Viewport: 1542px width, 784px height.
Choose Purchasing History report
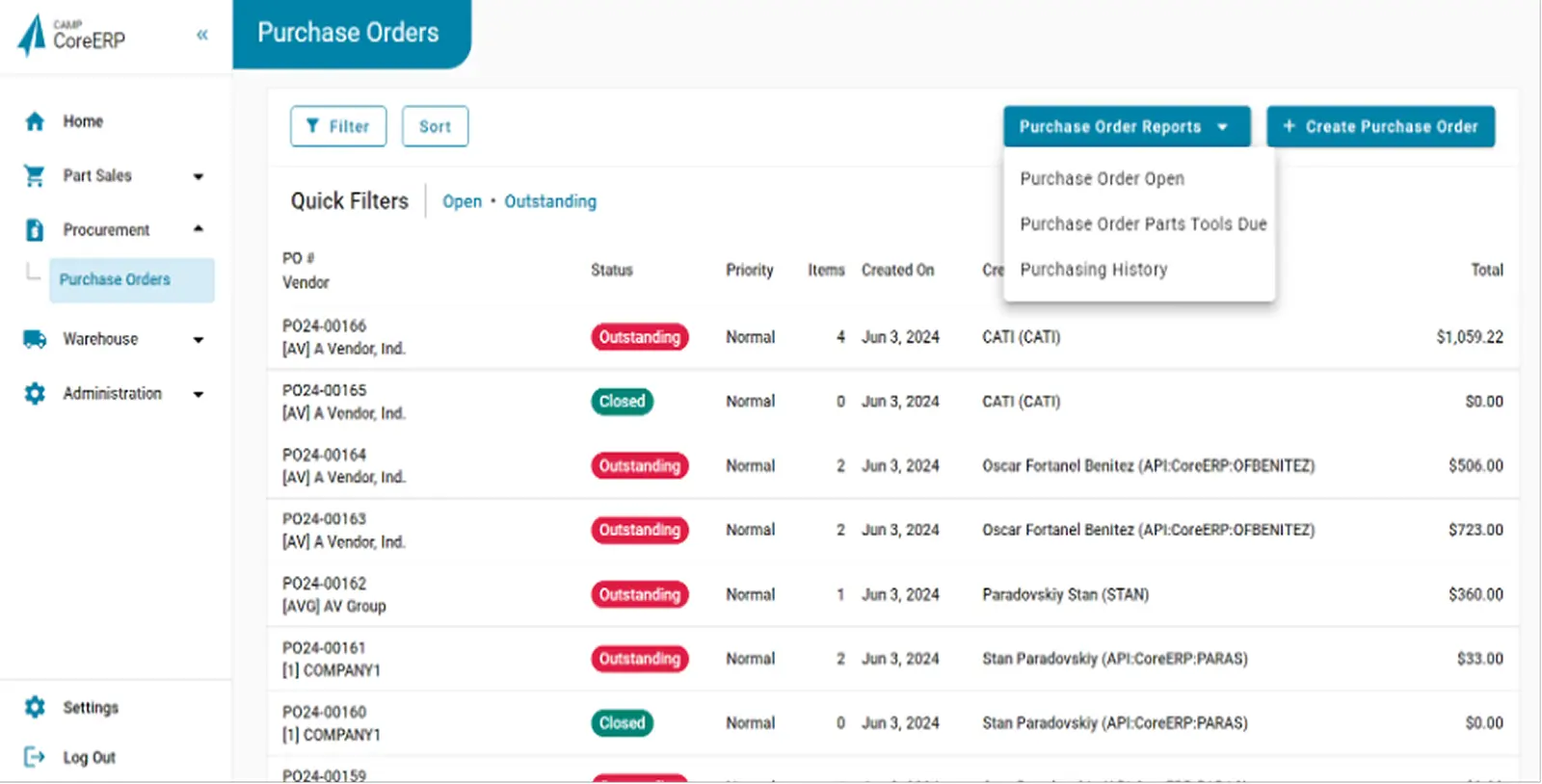1094,270
